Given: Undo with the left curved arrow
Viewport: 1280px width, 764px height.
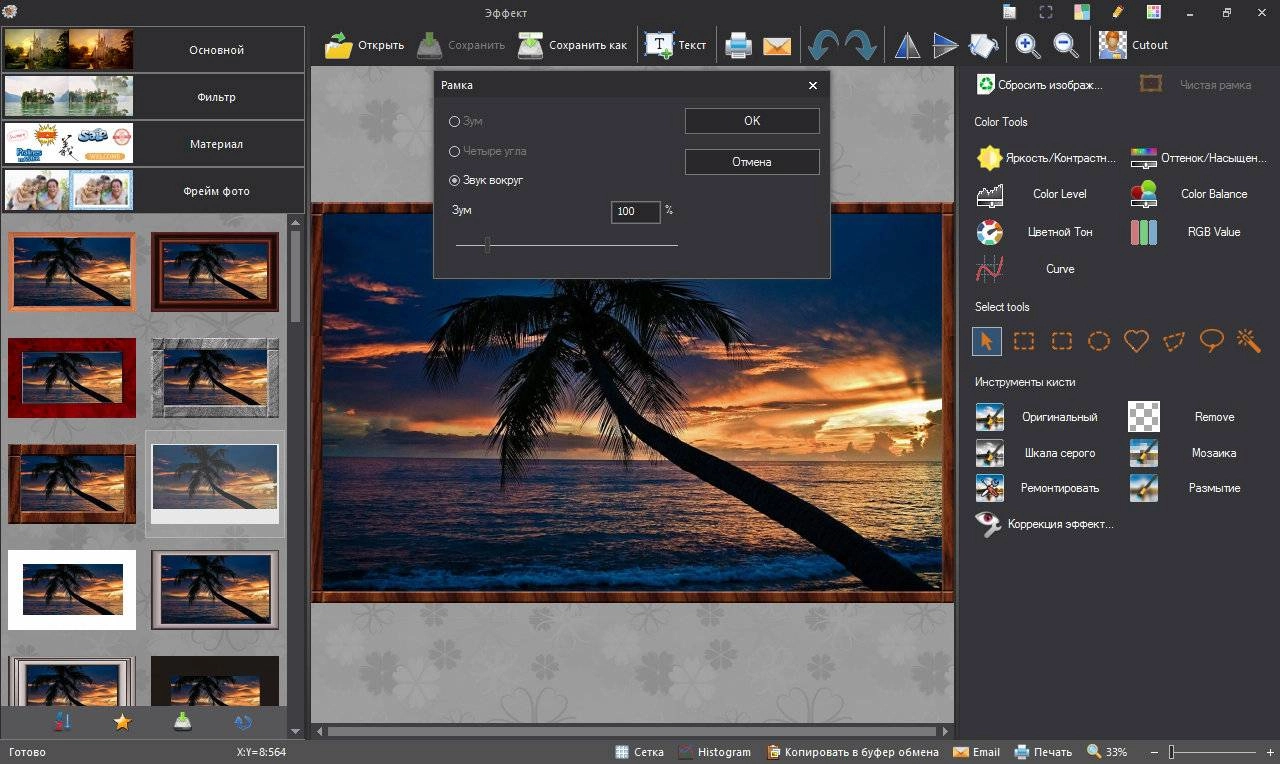Looking at the screenshot, I should coord(823,45).
